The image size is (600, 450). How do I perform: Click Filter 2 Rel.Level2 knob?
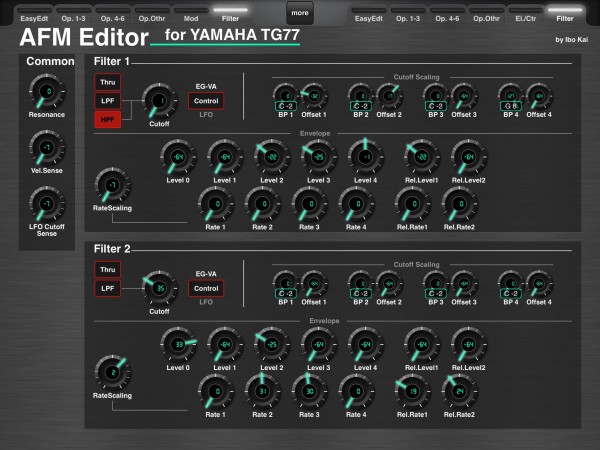tap(469, 344)
